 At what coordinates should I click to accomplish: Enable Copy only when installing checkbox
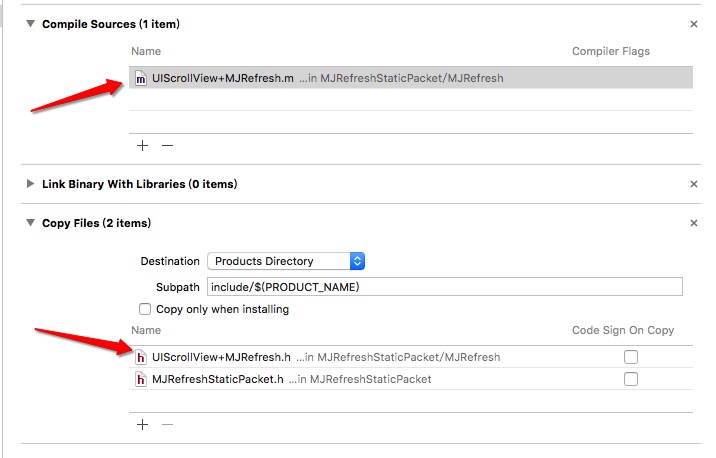(146, 310)
